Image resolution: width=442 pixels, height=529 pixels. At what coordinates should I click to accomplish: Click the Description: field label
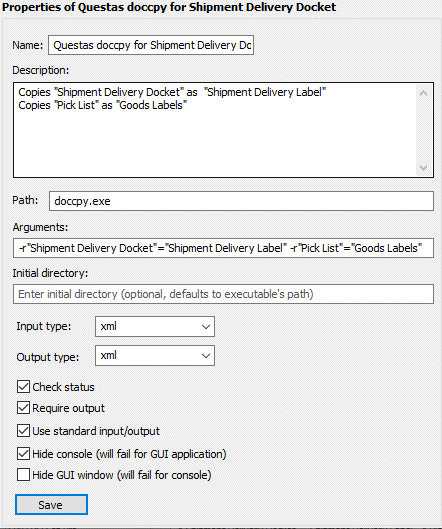[40, 70]
